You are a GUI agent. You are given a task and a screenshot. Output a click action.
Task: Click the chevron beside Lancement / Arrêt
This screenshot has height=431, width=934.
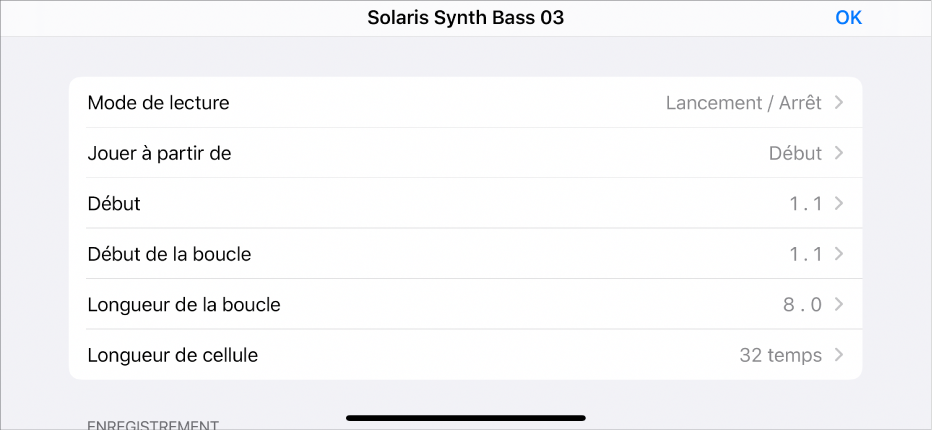[839, 103]
